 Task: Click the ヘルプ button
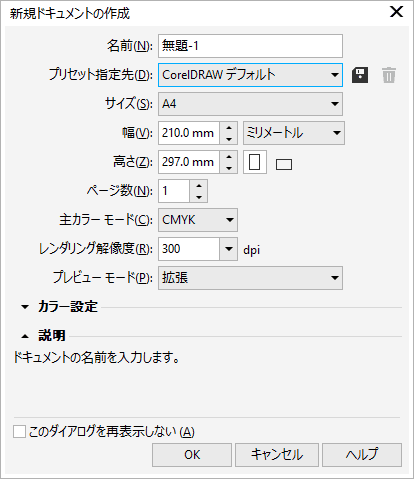tap(362, 455)
